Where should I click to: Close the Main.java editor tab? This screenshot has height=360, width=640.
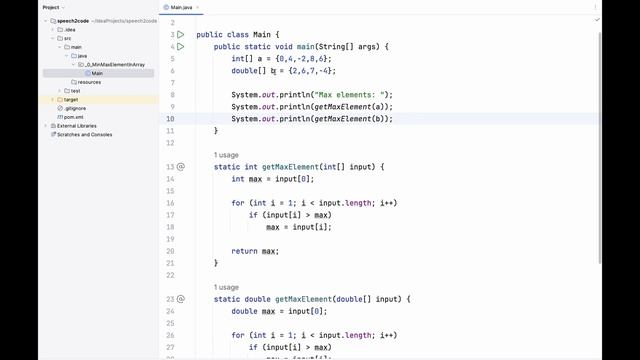(x=198, y=7)
